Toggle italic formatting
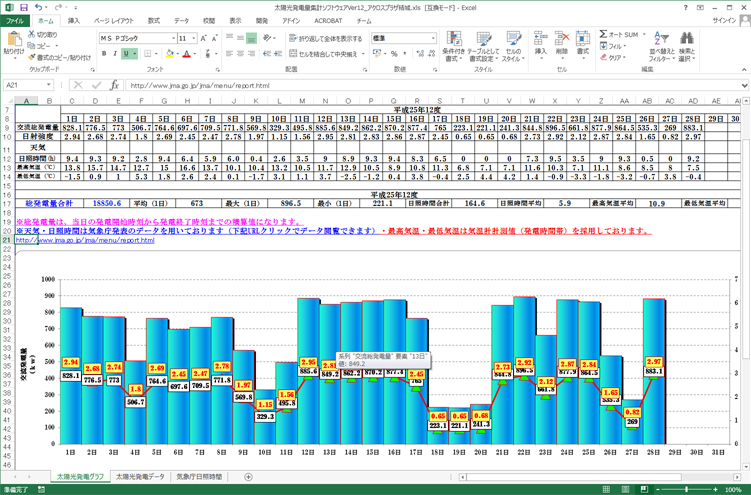This screenshot has width=751, height=495. 115,54
